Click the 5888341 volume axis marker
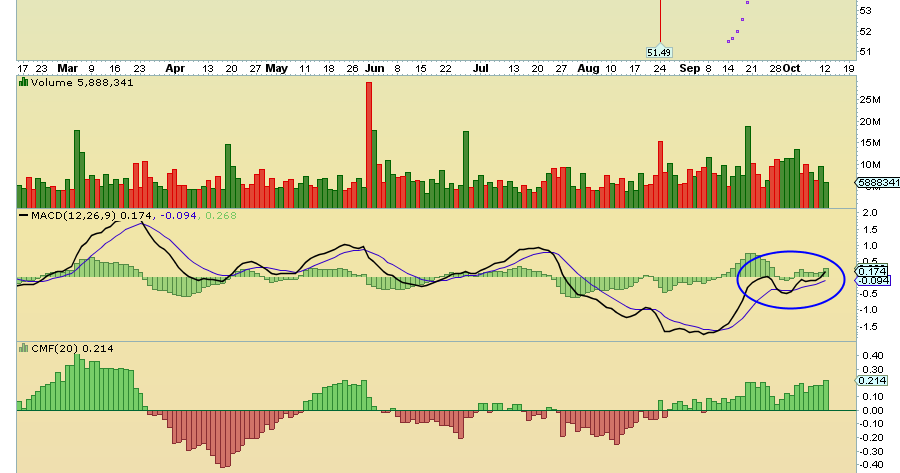This screenshot has width=900, height=473. pyautogui.click(x=878, y=183)
